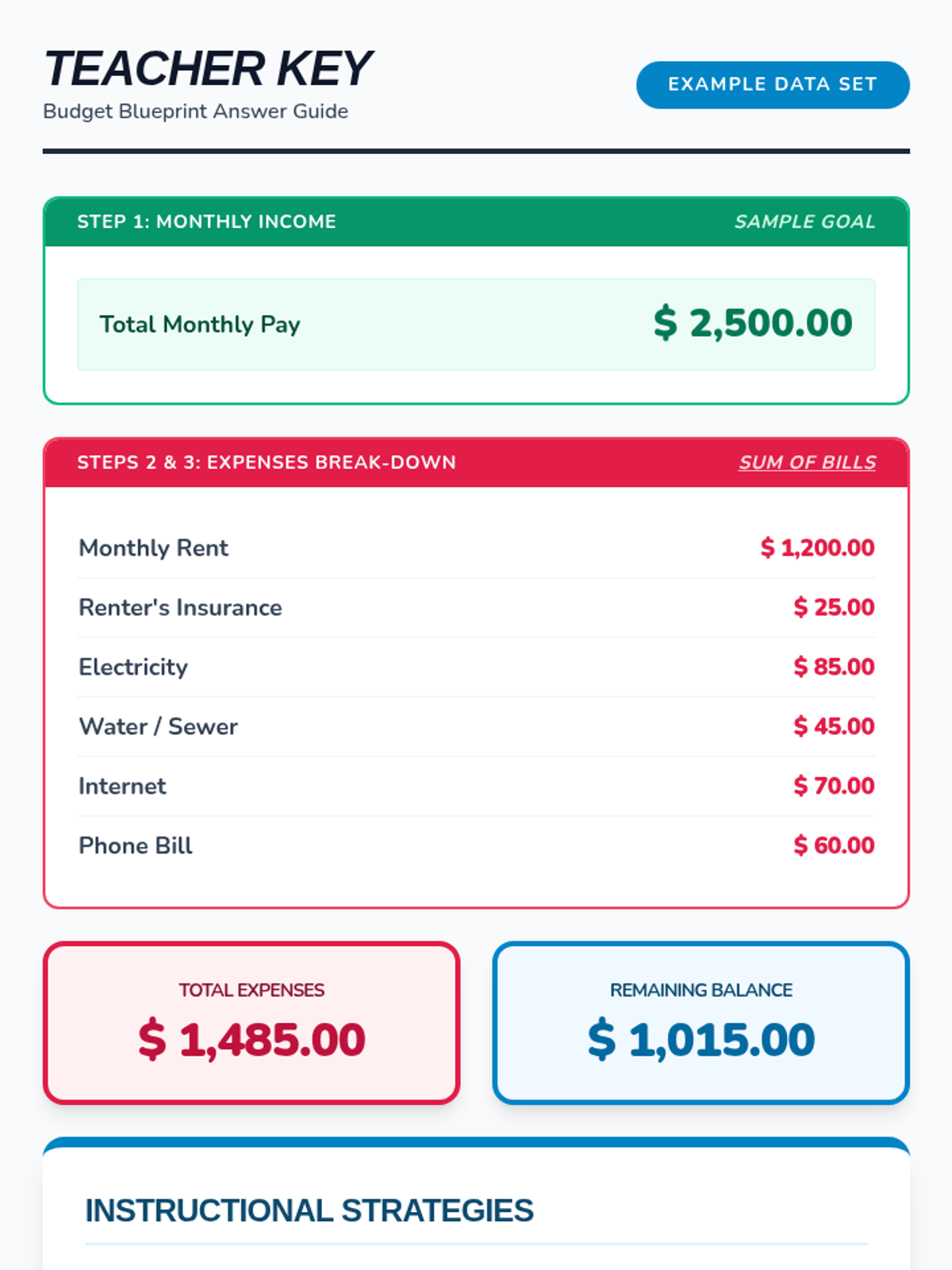This screenshot has width=952, height=1270.
Task: Click the Example Data Set button
Action: click(772, 84)
